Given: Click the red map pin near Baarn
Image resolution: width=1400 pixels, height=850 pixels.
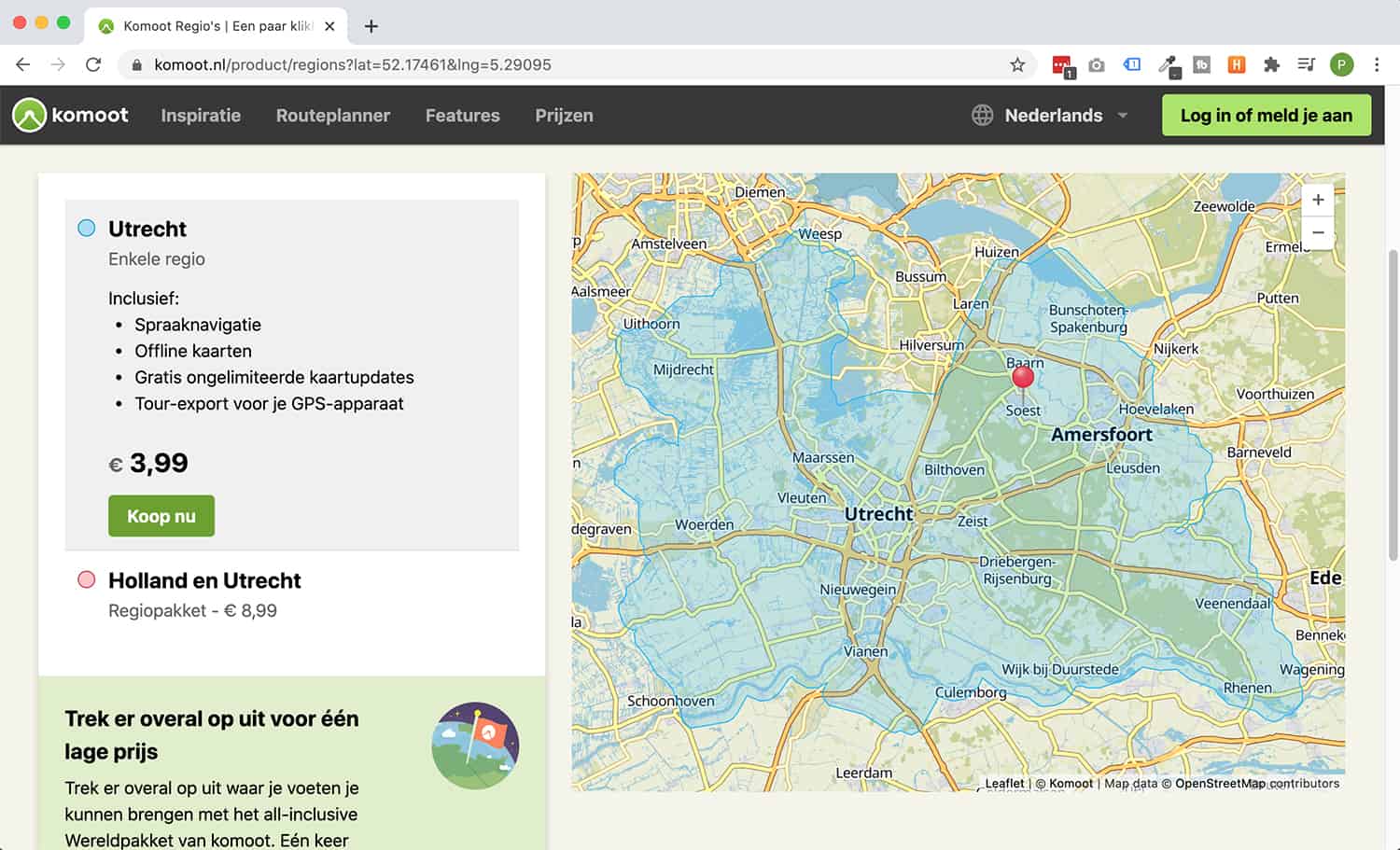Looking at the screenshot, I should [x=1023, y=378].
